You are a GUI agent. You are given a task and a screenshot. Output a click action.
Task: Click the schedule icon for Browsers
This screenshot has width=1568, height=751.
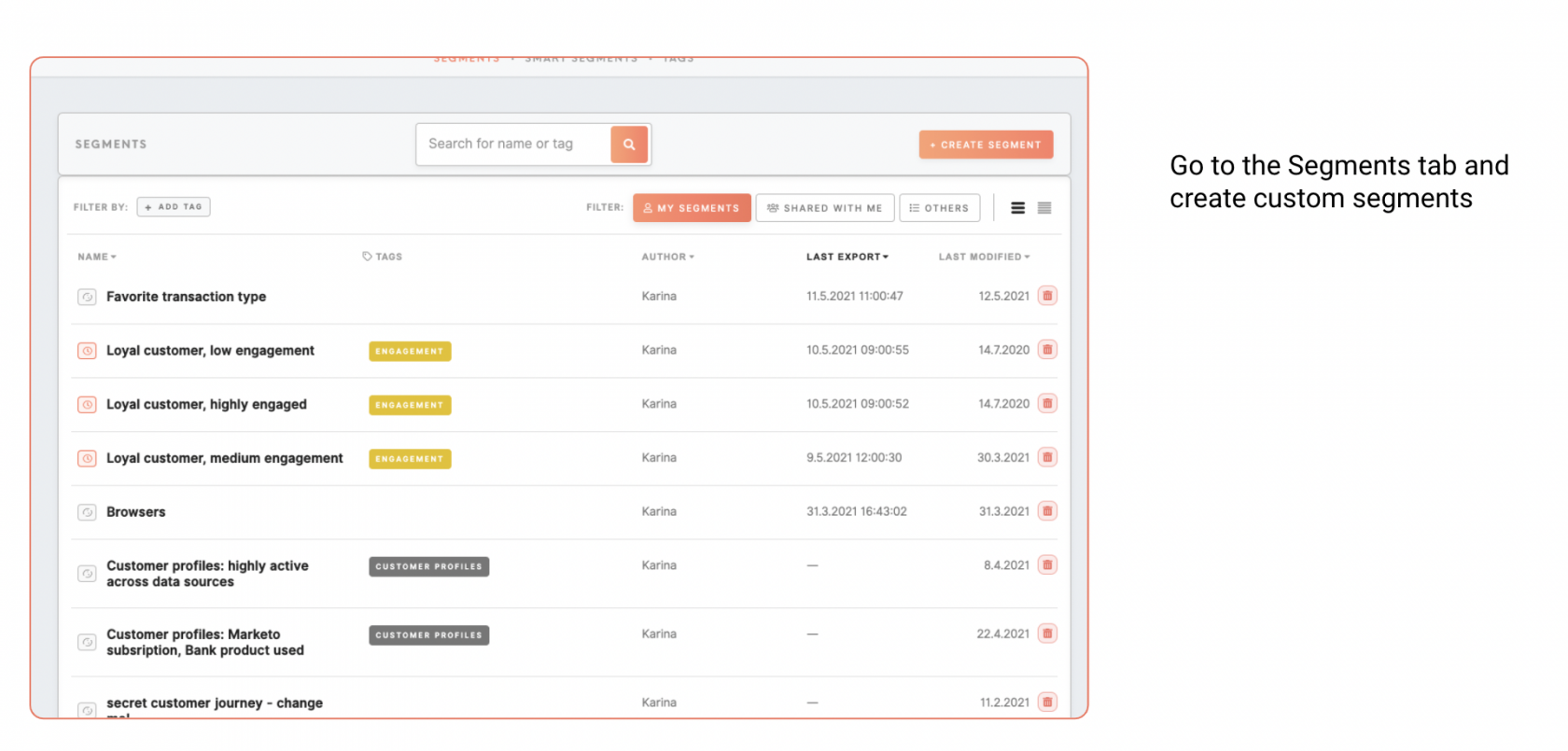coord(87,512)
